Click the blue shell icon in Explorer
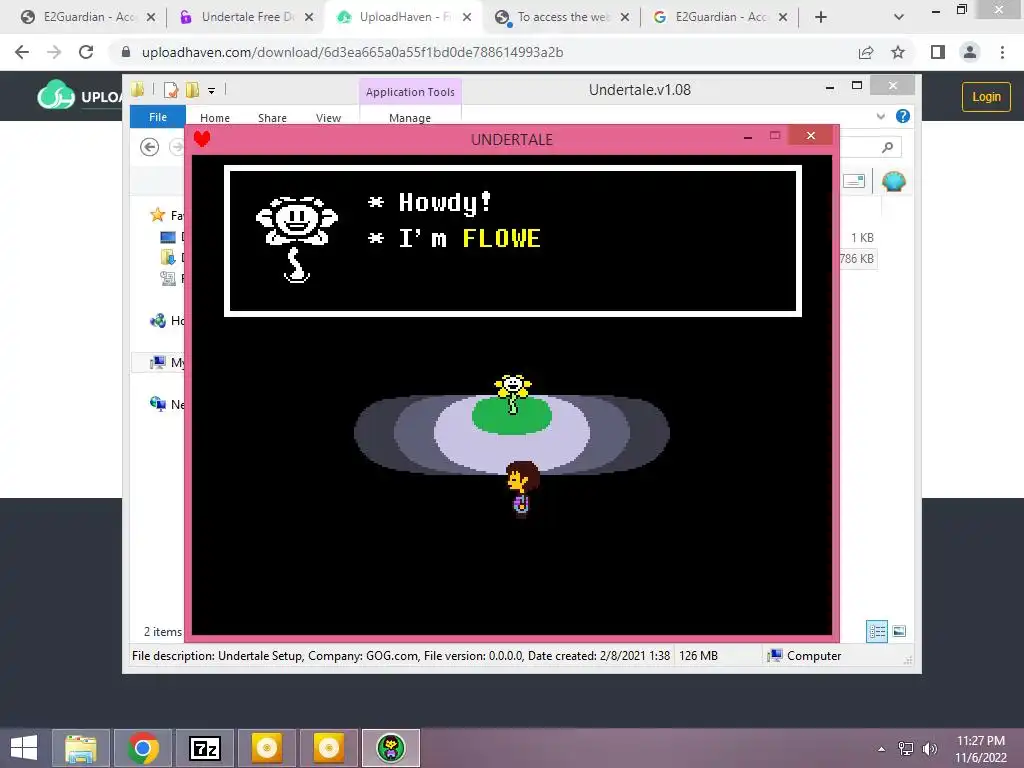Screen dimensions: 1024x768 (x=894, y=181)
